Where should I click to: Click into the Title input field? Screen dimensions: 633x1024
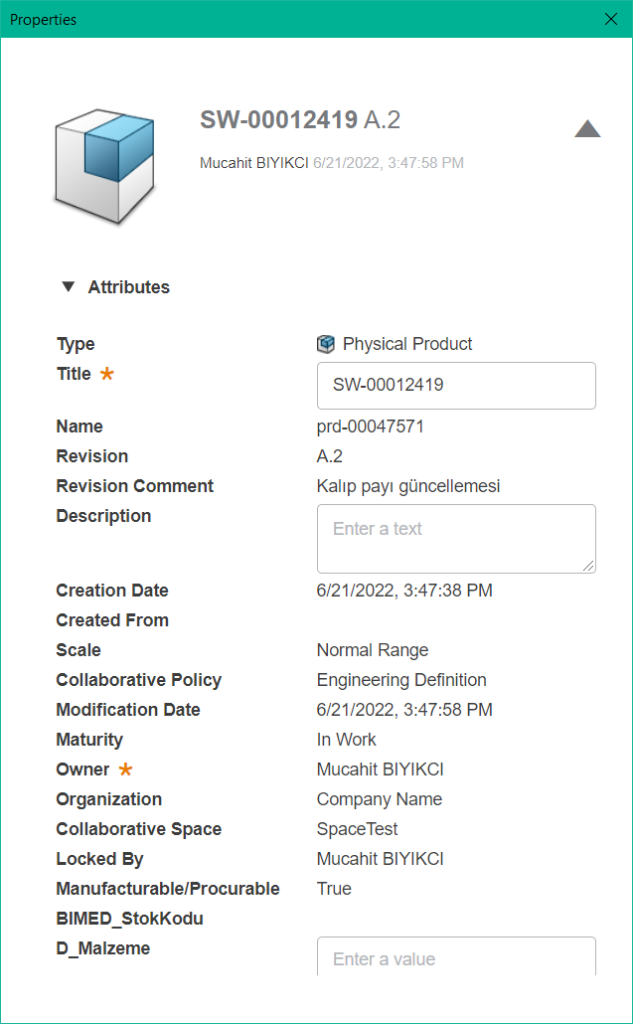click(x=456, y=385)
